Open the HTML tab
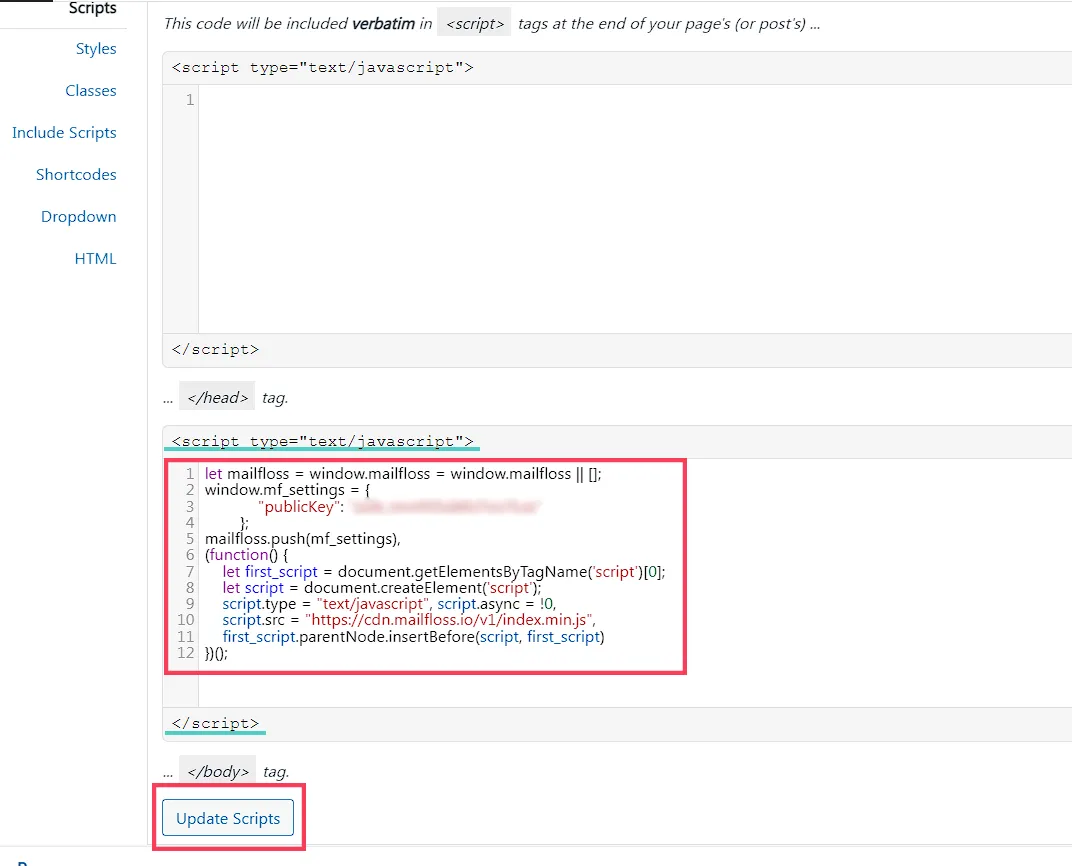The height and width of the screenshot is (866, 1072). (x=95, y=258)
